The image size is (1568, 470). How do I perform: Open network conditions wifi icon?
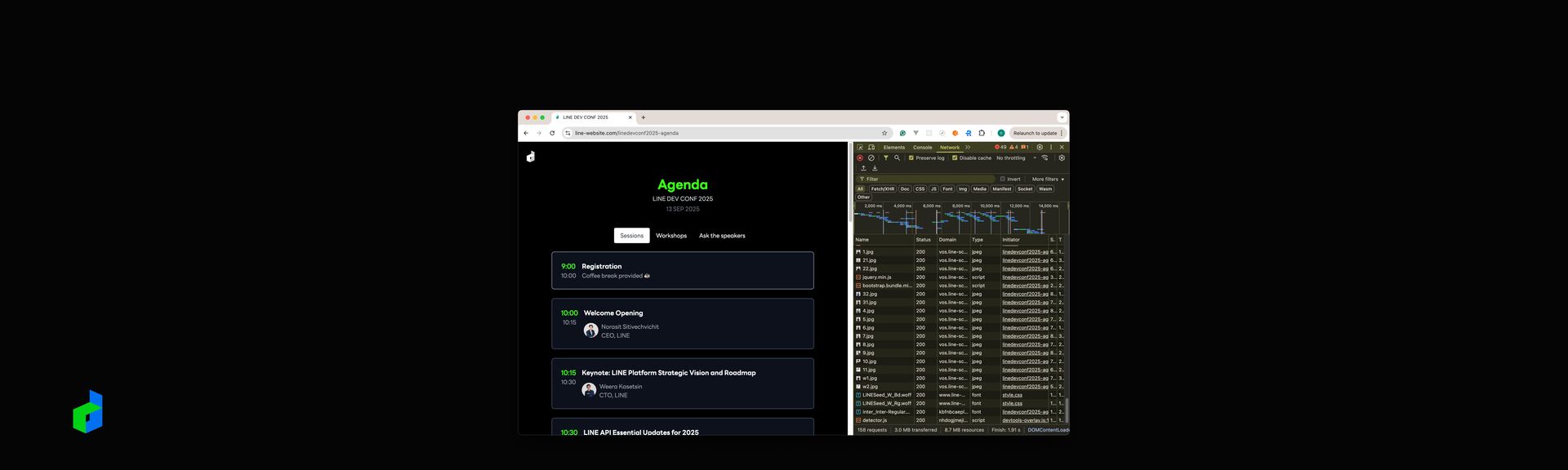click(x=1045, y=158)
